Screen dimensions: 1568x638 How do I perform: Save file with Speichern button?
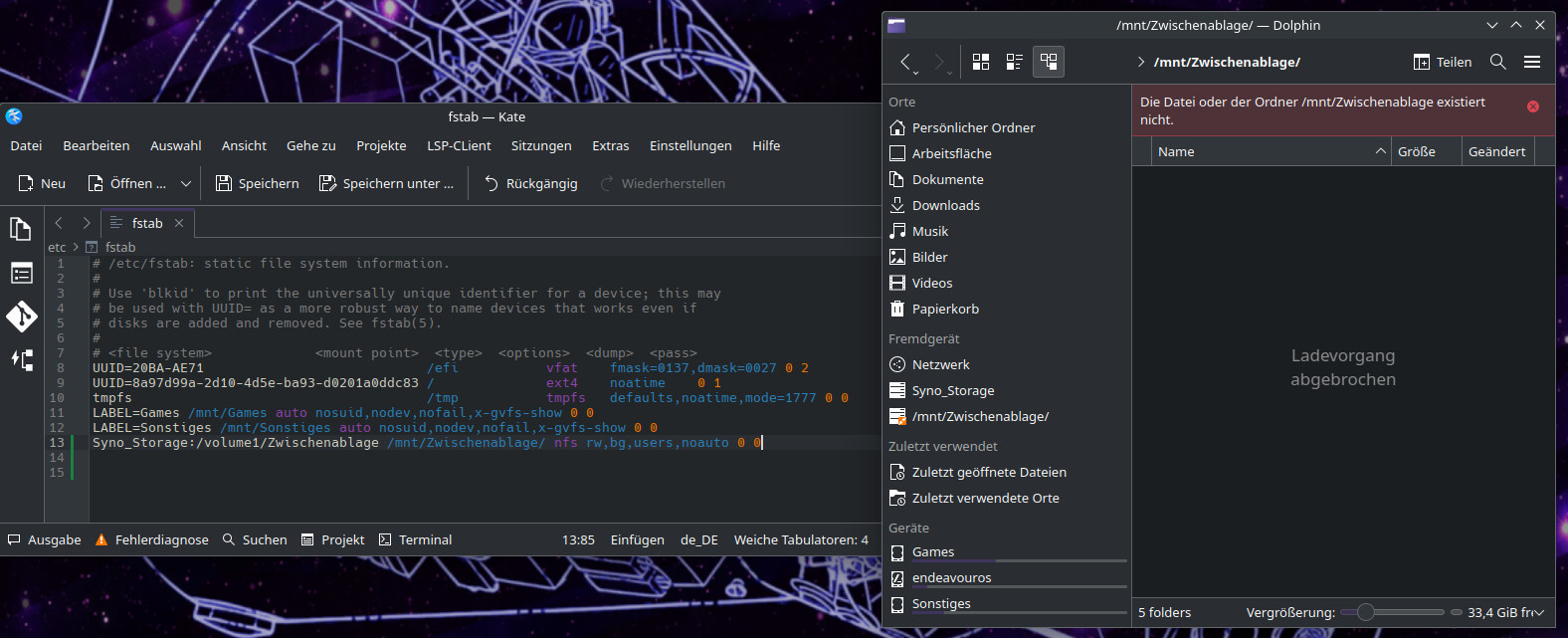(257, 183)
